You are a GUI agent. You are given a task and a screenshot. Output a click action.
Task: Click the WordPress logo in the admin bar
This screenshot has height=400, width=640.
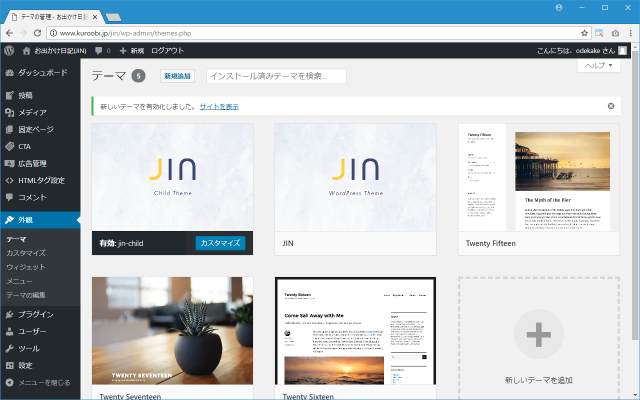pos(9,51)
